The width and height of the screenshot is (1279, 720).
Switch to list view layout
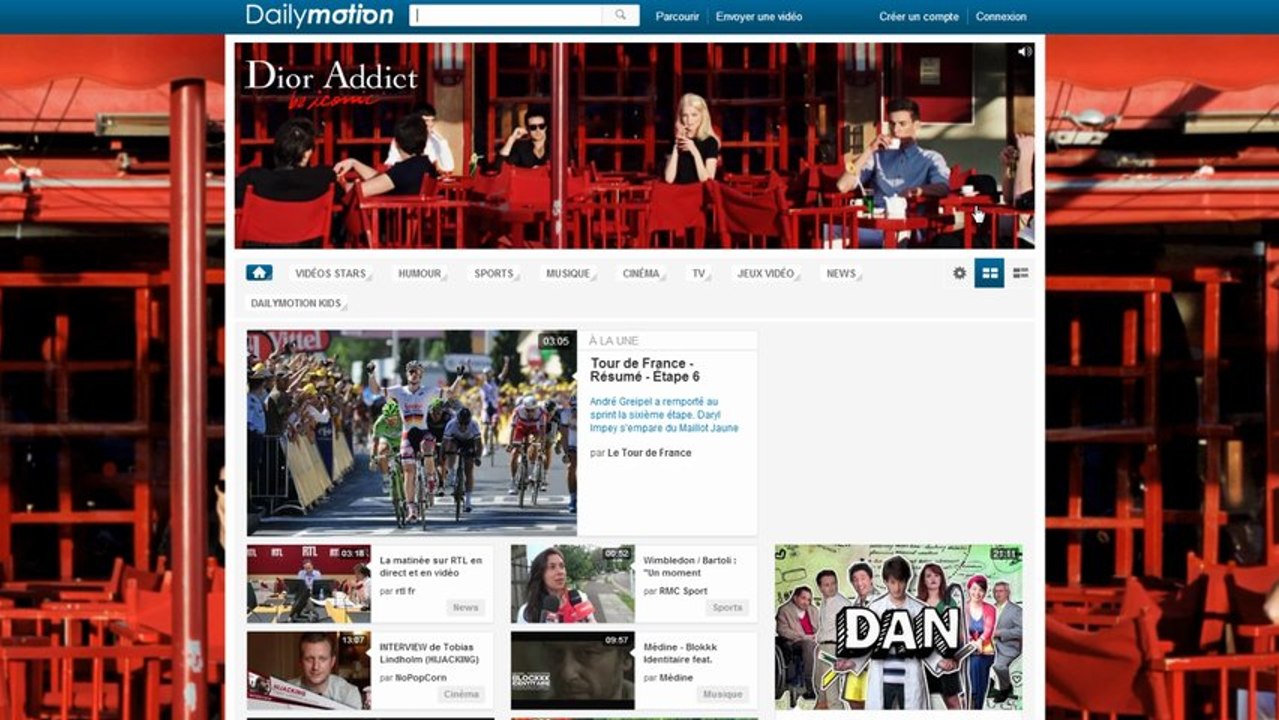point(1020,273)
